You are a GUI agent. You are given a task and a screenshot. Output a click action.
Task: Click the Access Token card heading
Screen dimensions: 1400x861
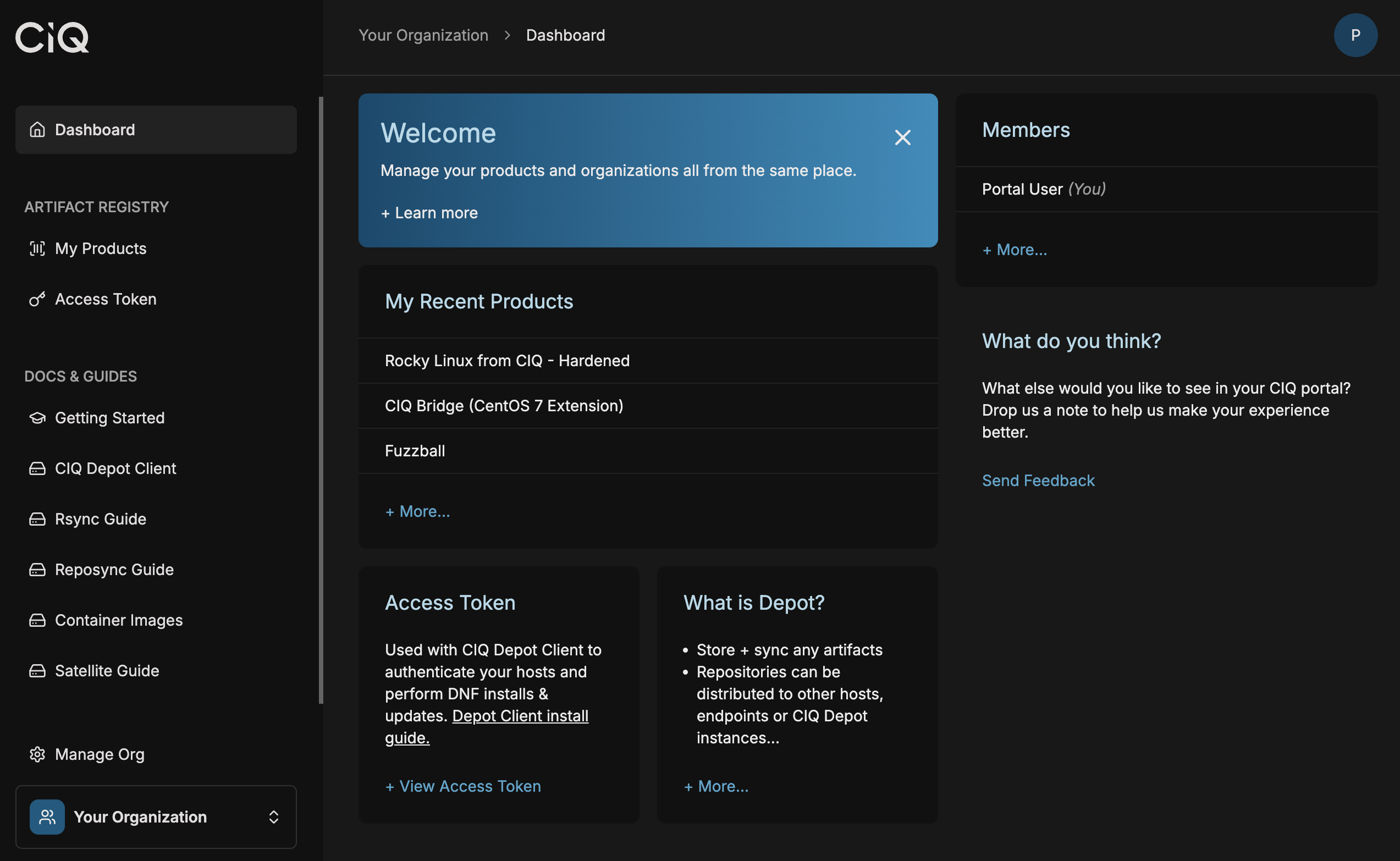click(450, 603)
